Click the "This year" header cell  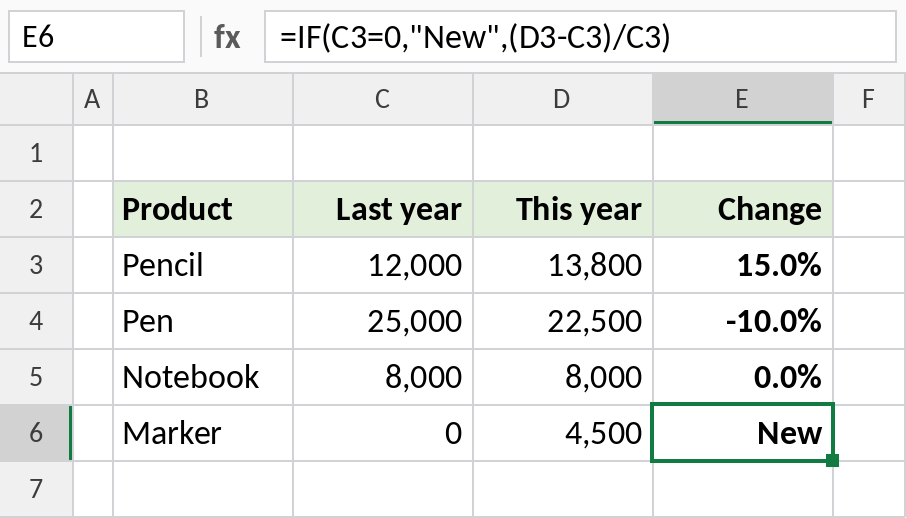pyautogui.click(x=563, y=209)
